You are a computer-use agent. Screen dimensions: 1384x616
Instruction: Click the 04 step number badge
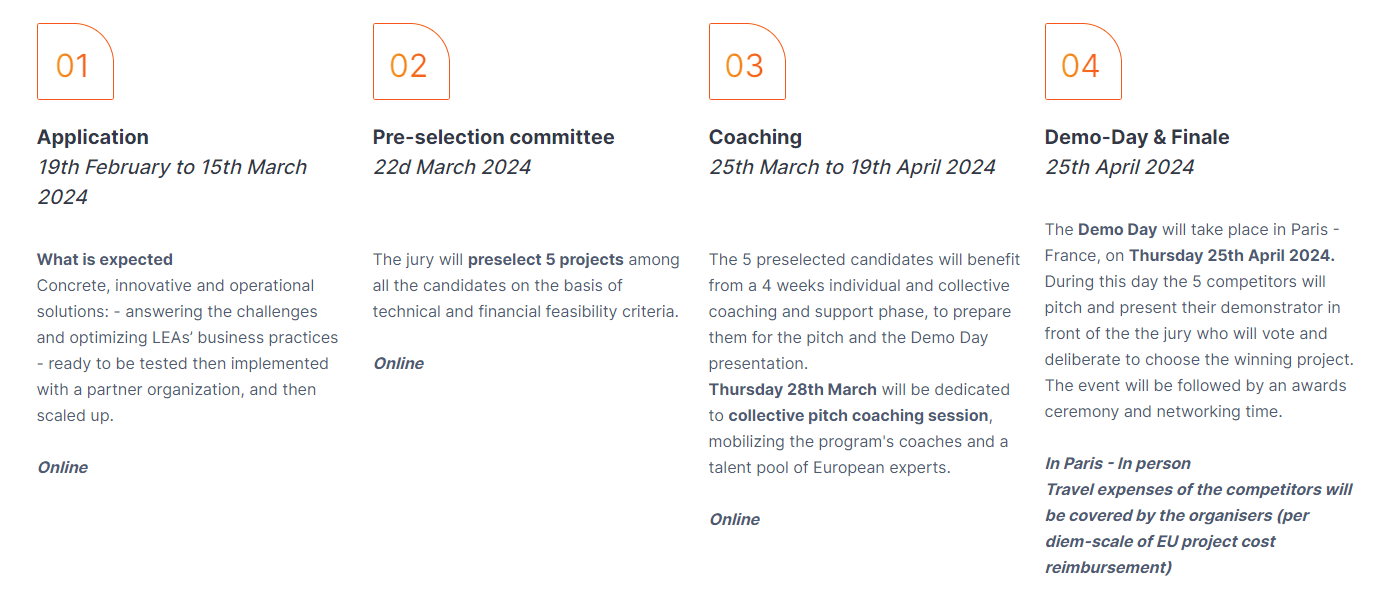(x=1083, y=61)
